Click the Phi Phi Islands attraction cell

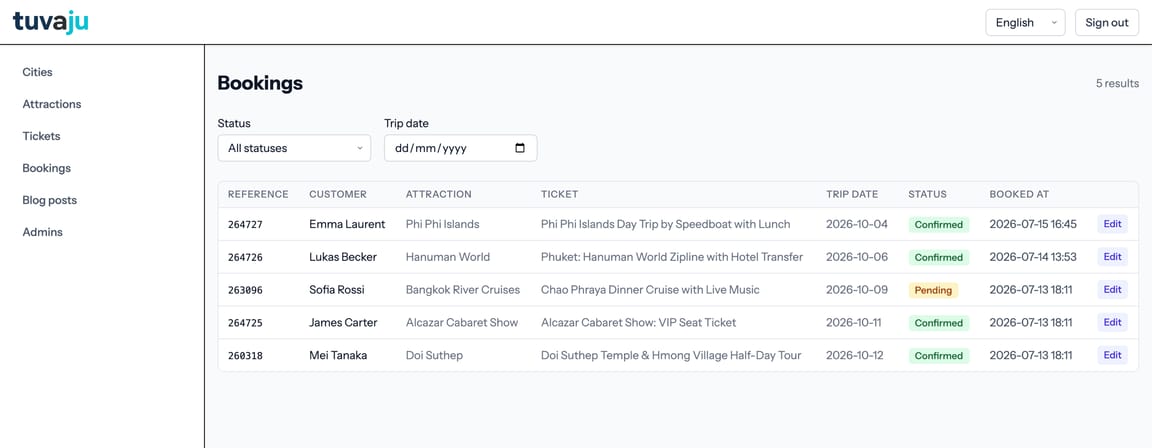pyautogui.click(x=442, y=224)
